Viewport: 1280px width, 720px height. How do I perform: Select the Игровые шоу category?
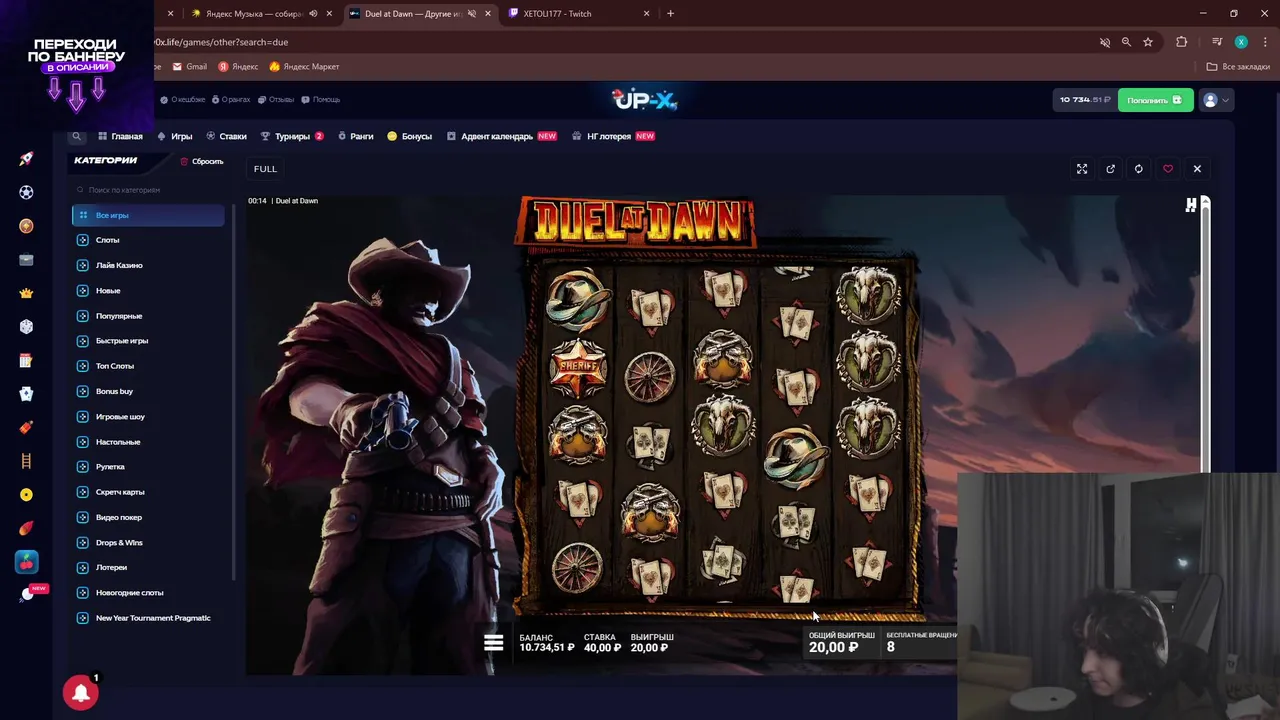coord(148,417)
